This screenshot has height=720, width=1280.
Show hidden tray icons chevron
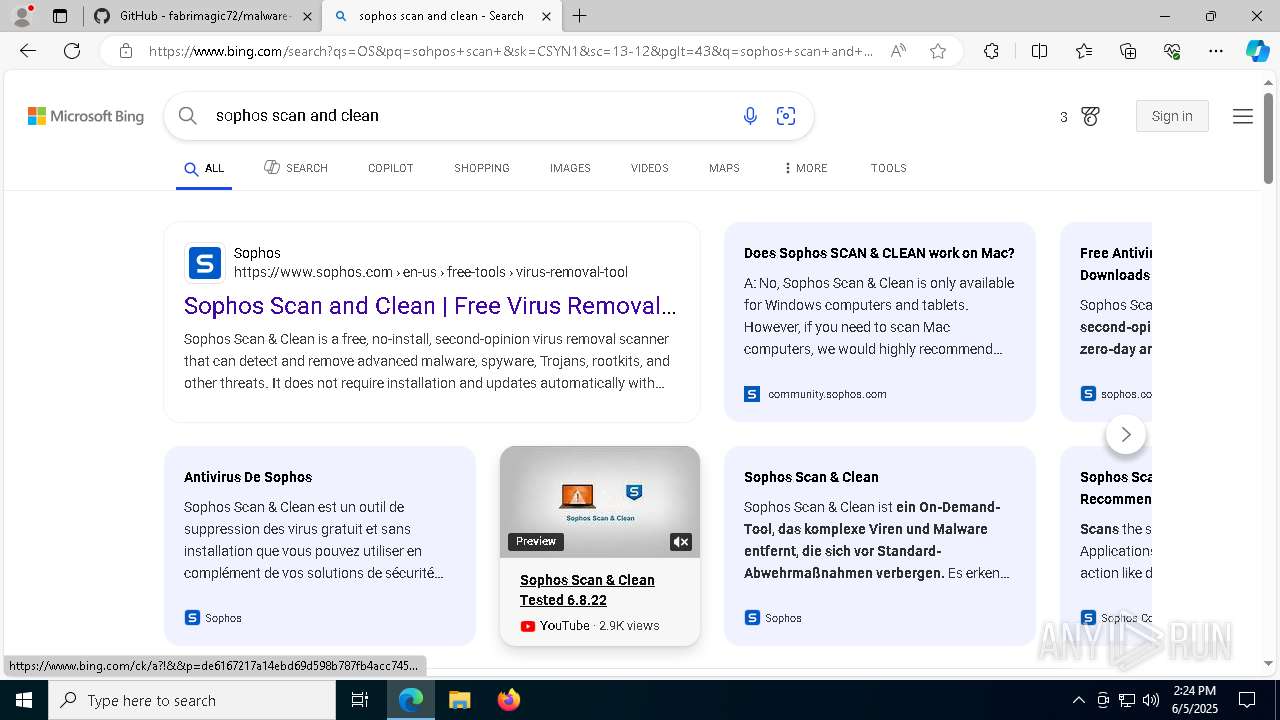(x=1078, y=700)
